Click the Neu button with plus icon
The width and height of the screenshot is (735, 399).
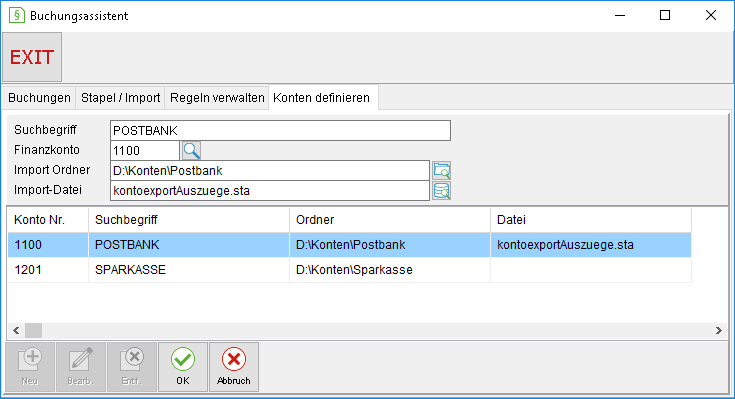coord(30,367)
